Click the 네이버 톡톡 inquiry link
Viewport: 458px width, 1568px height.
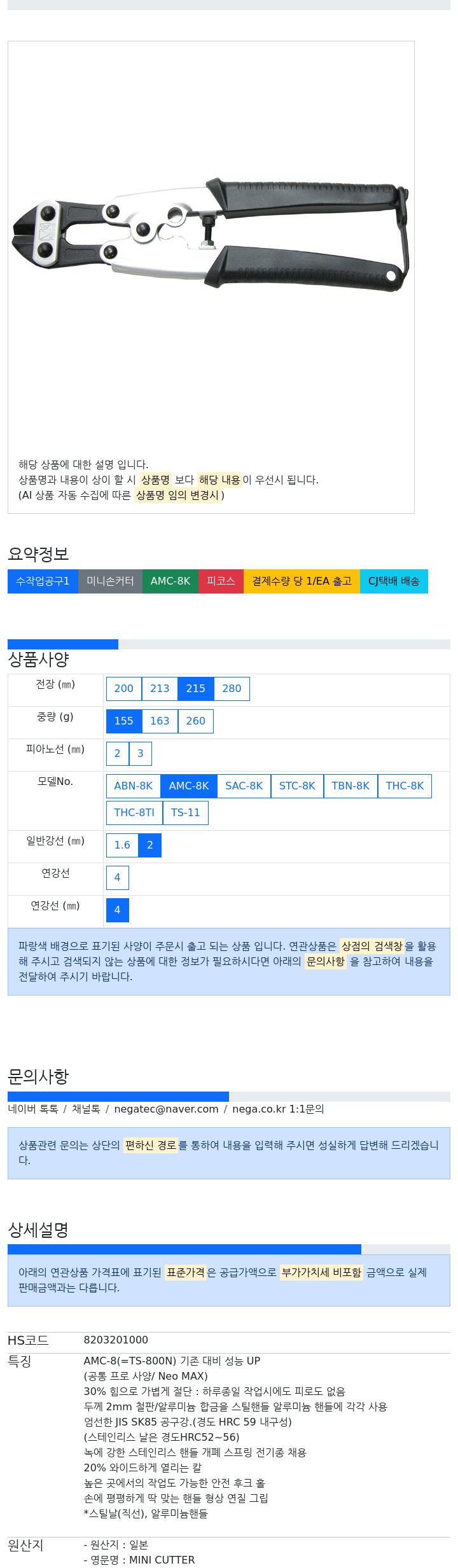33,1109
